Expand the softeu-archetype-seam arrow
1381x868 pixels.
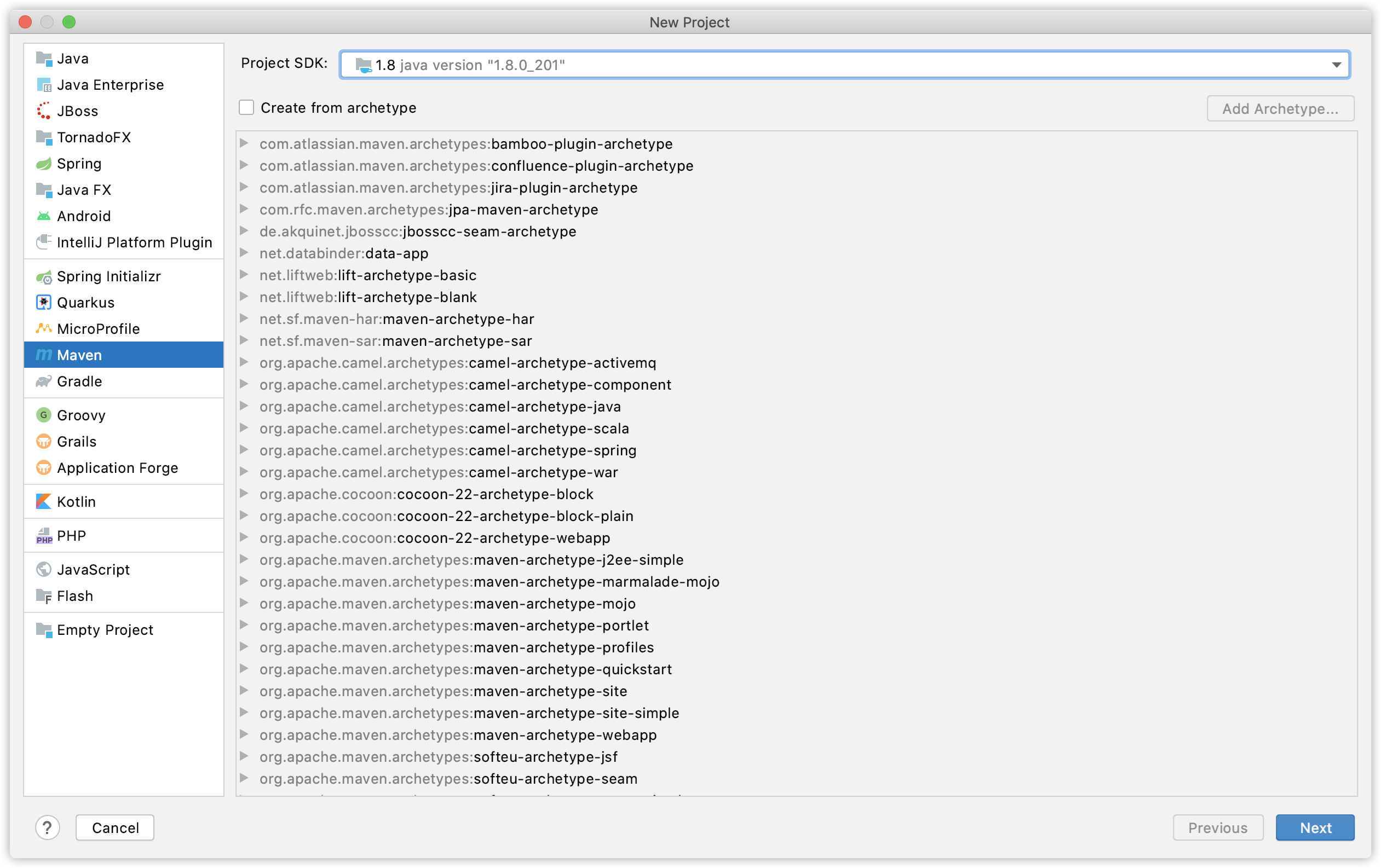244,779
